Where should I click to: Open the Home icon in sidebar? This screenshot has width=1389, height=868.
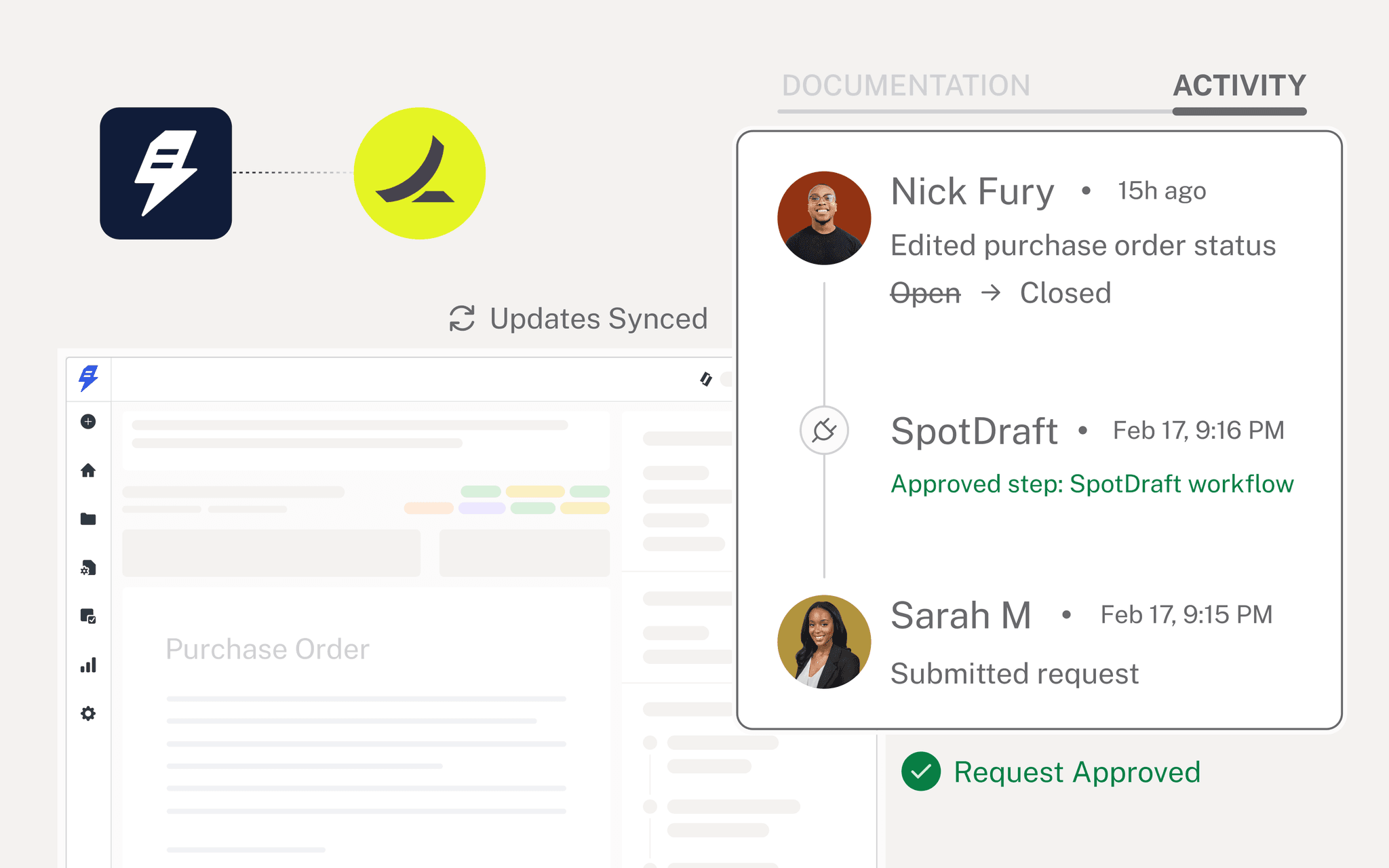coord(88,470)
